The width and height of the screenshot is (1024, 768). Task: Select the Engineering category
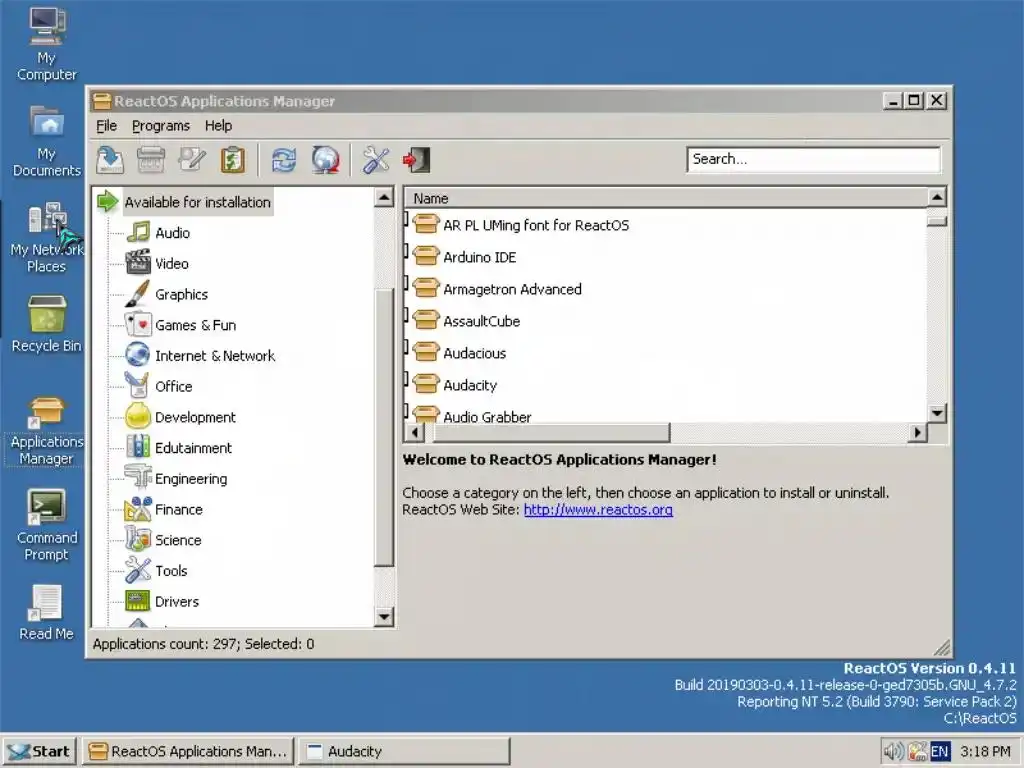191,479
